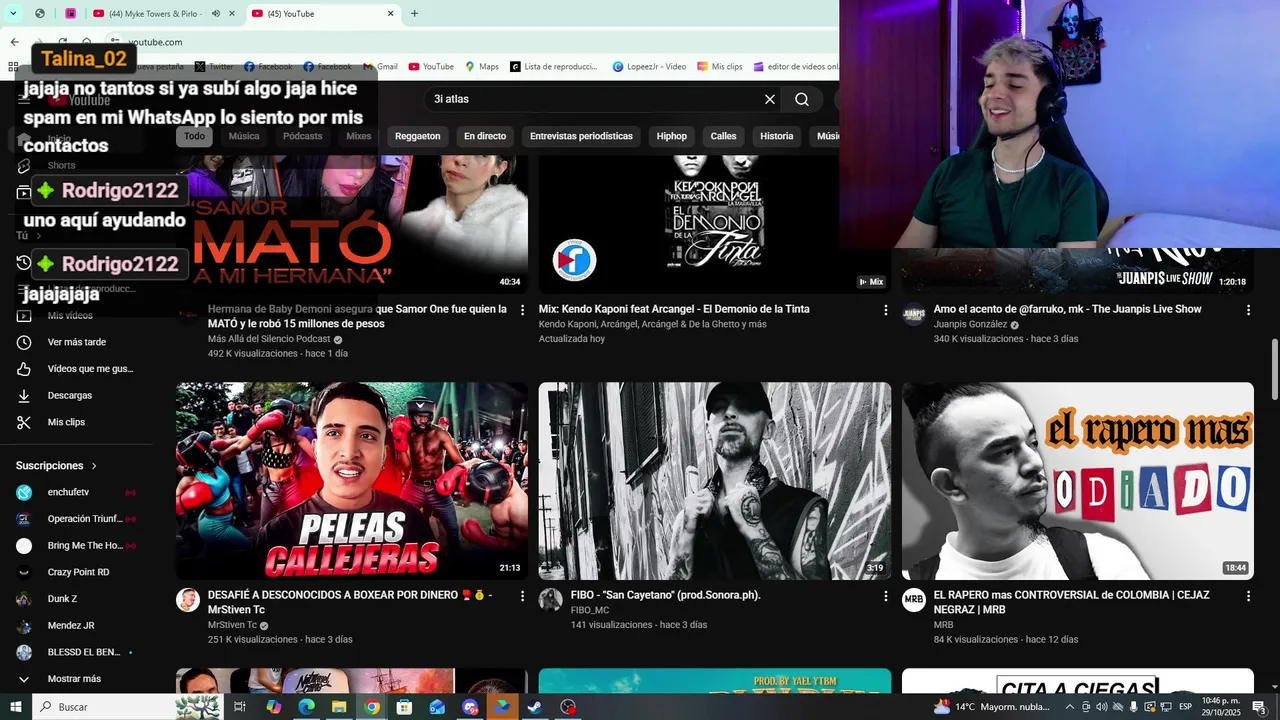Open options menu for FIBO San Cayetano video
This screenshot has width=1280, height=720.
(x=885, y=596)
